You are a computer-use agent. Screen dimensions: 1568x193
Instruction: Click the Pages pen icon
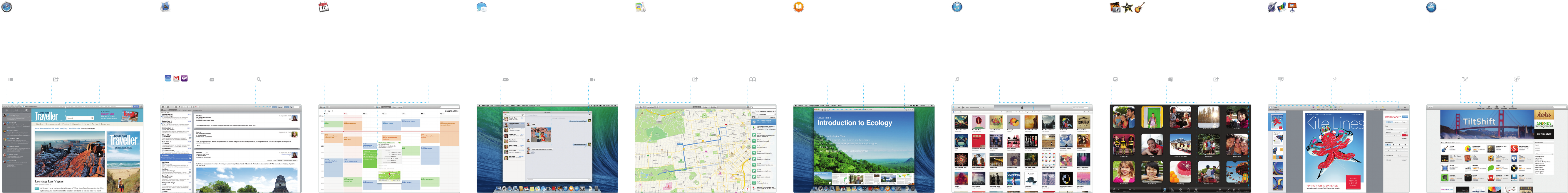[x=1272, y=7]
